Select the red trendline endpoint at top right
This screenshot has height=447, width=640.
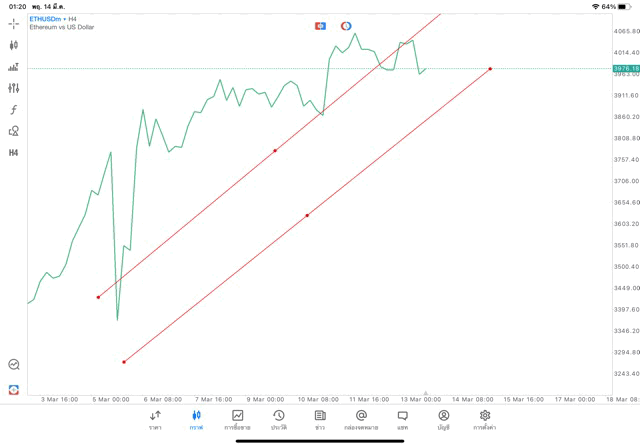[x=490, y=69]
